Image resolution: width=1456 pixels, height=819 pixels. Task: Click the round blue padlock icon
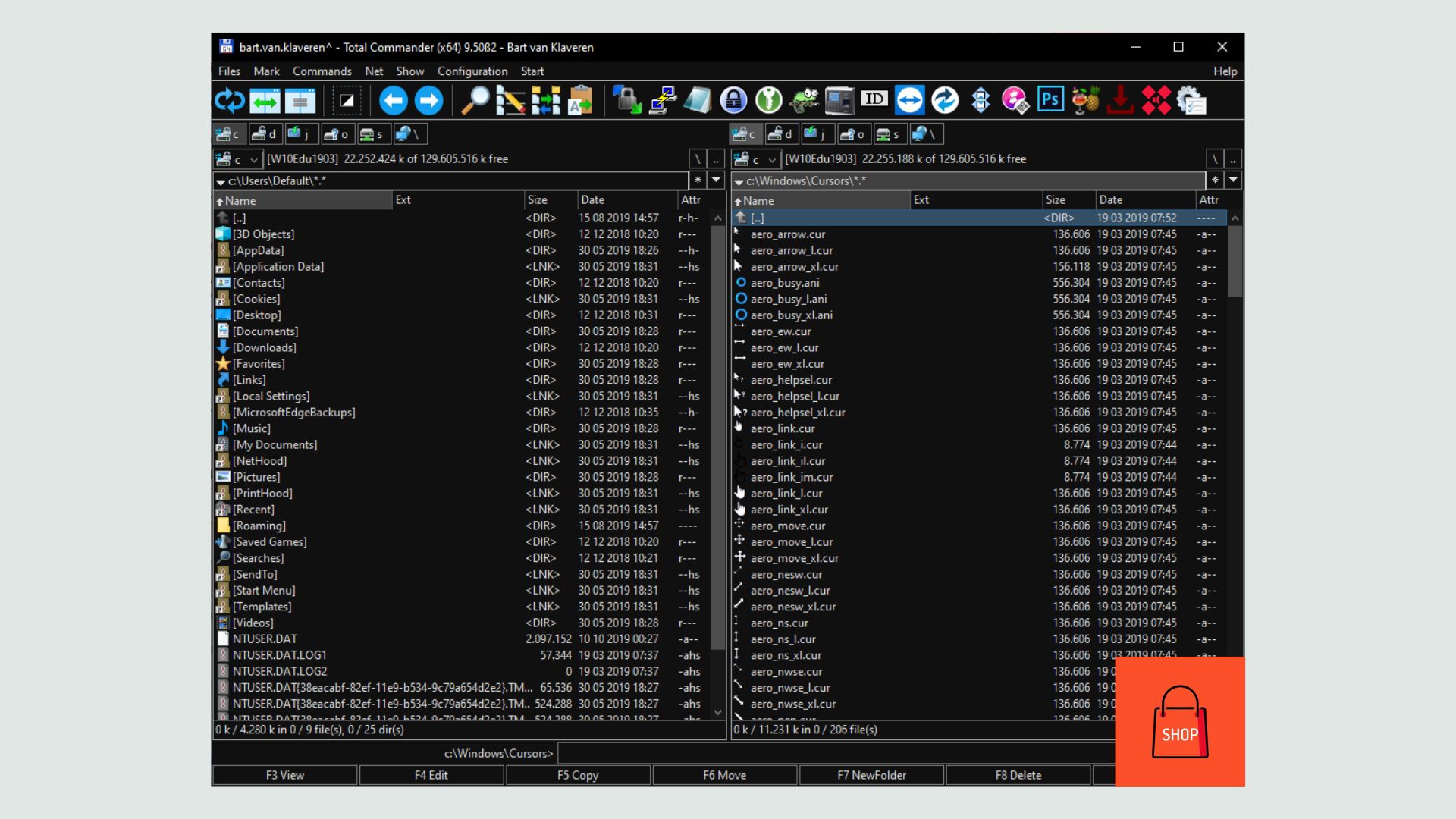click(x=733, y=100)
